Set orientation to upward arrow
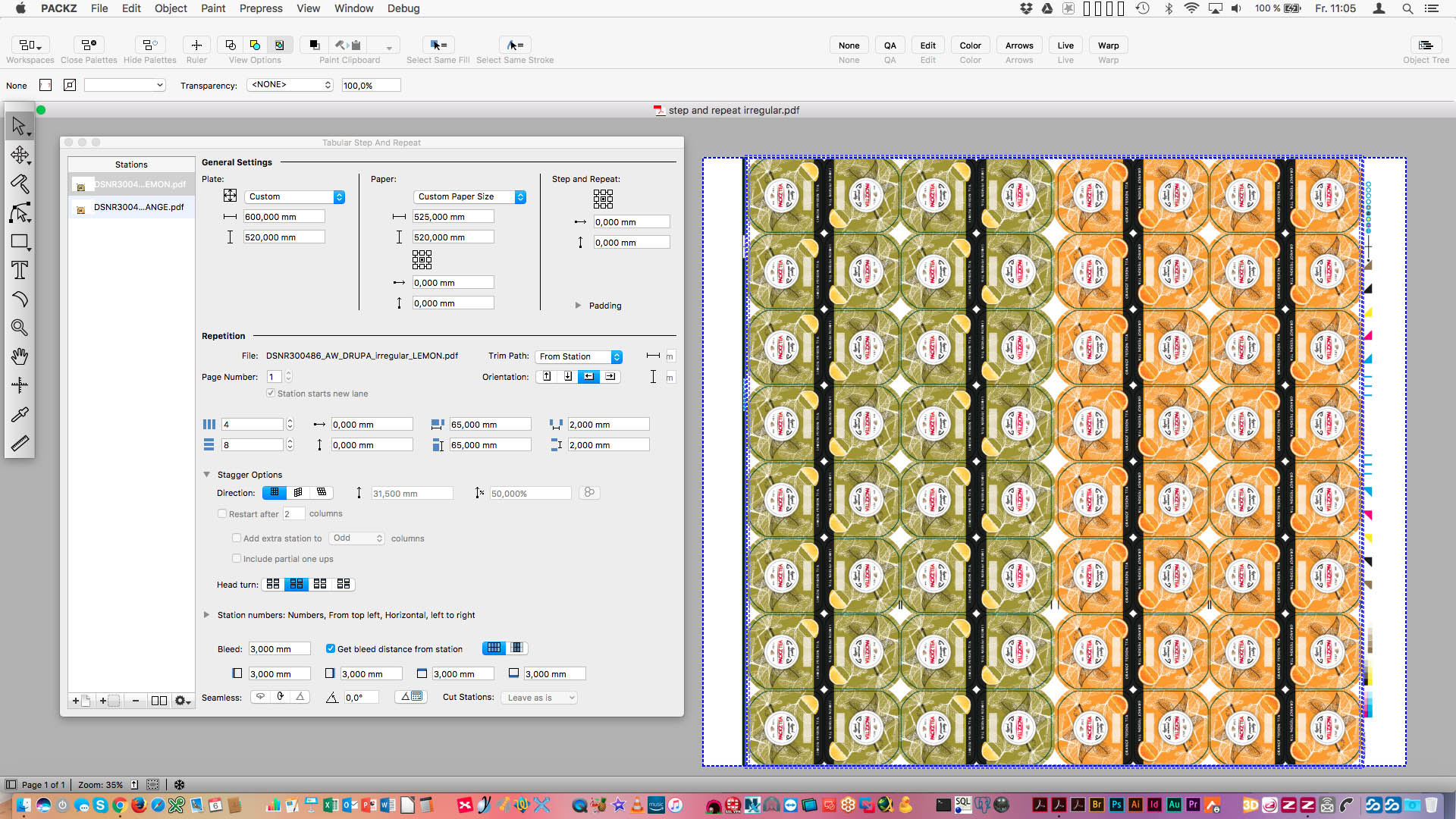Image resolution: width=1456 pixels, height=819 pixels. point(547,377)
